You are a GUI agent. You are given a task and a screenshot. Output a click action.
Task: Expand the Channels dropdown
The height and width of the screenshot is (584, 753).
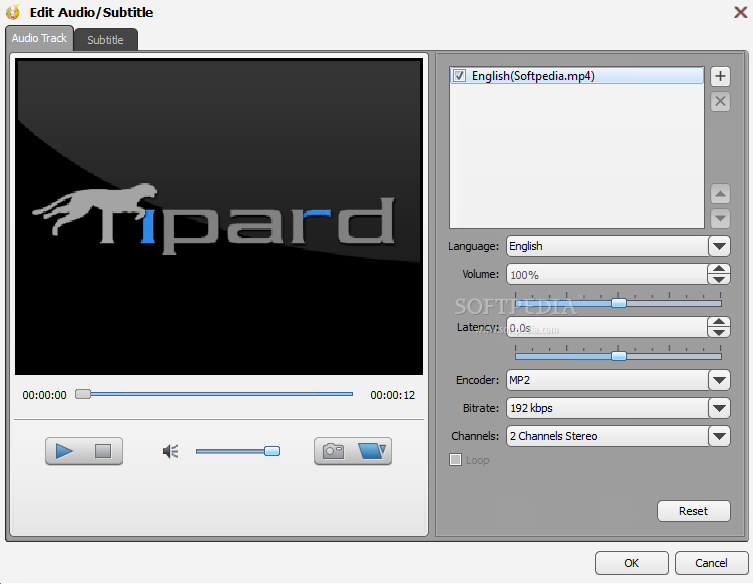(719, 436)
